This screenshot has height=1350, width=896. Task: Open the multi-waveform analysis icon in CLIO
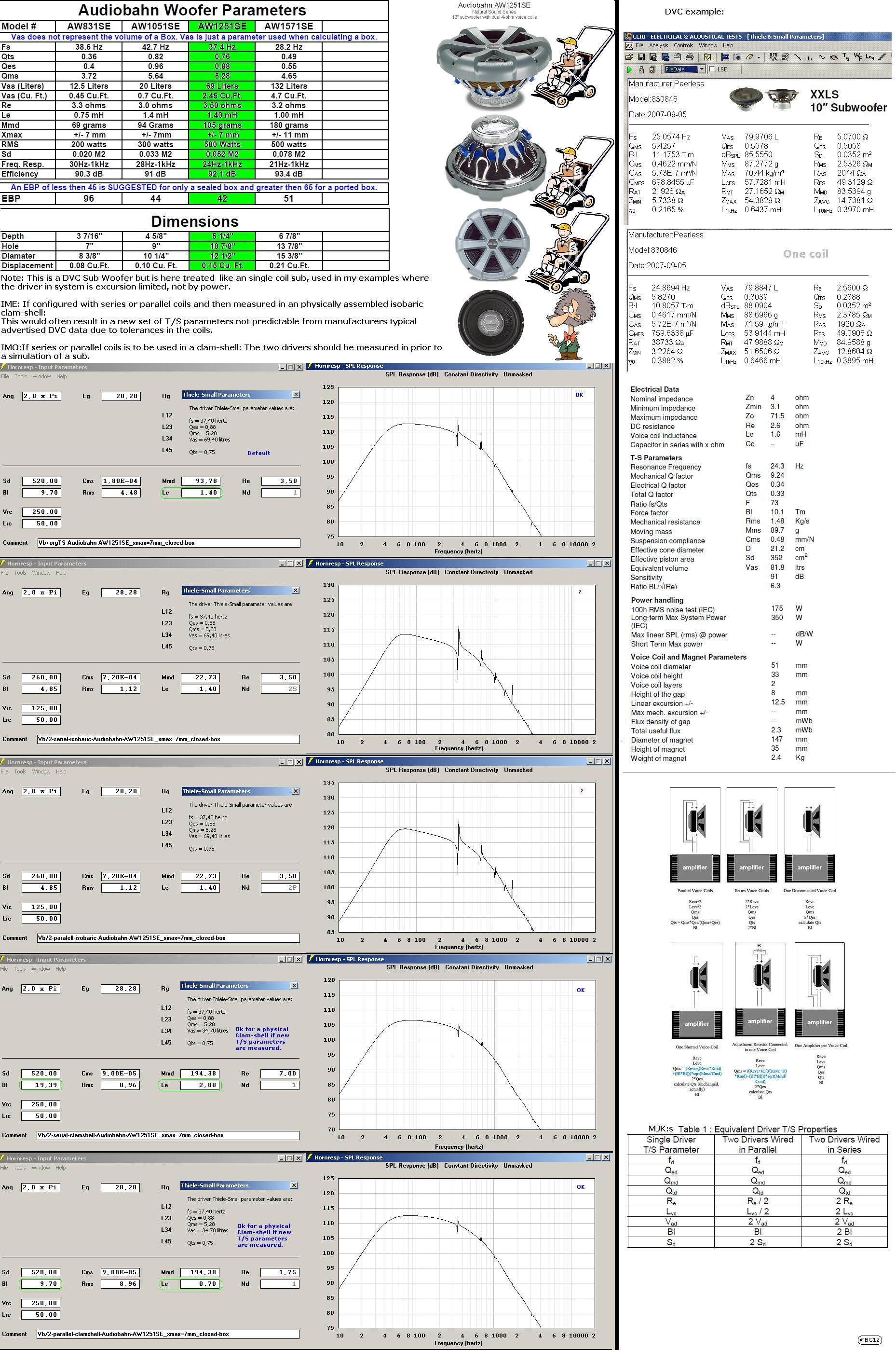tap(774, 57)
